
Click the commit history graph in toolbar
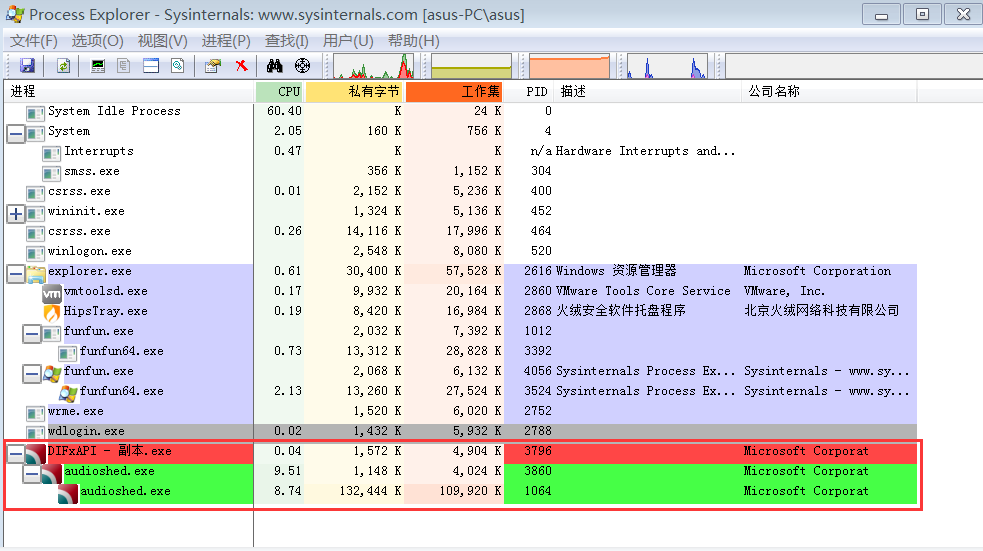tap(471, 66)
